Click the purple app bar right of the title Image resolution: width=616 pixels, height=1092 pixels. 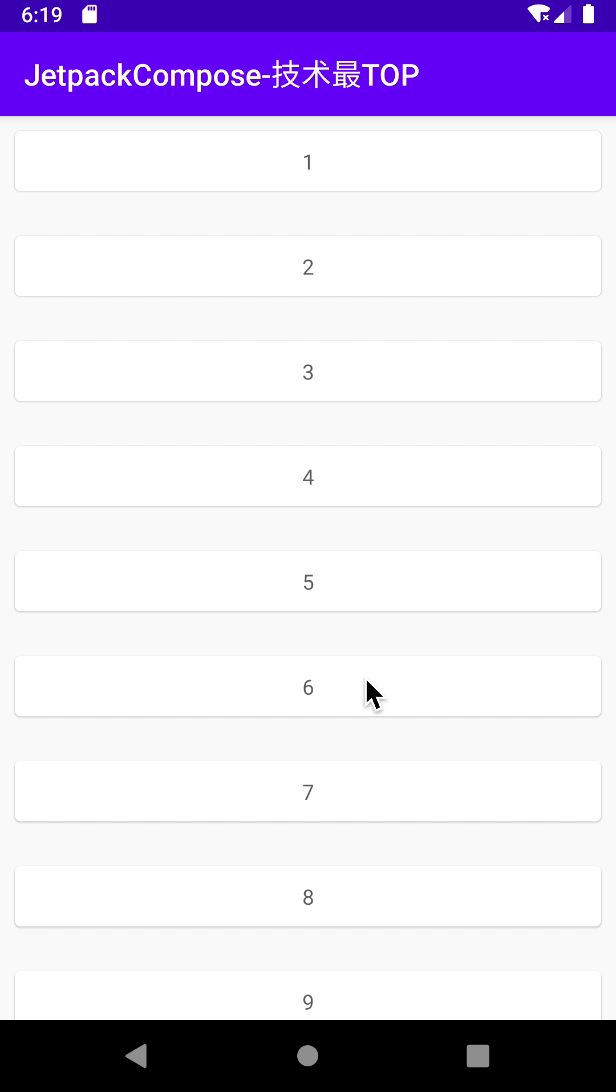(x=520, y=75)
